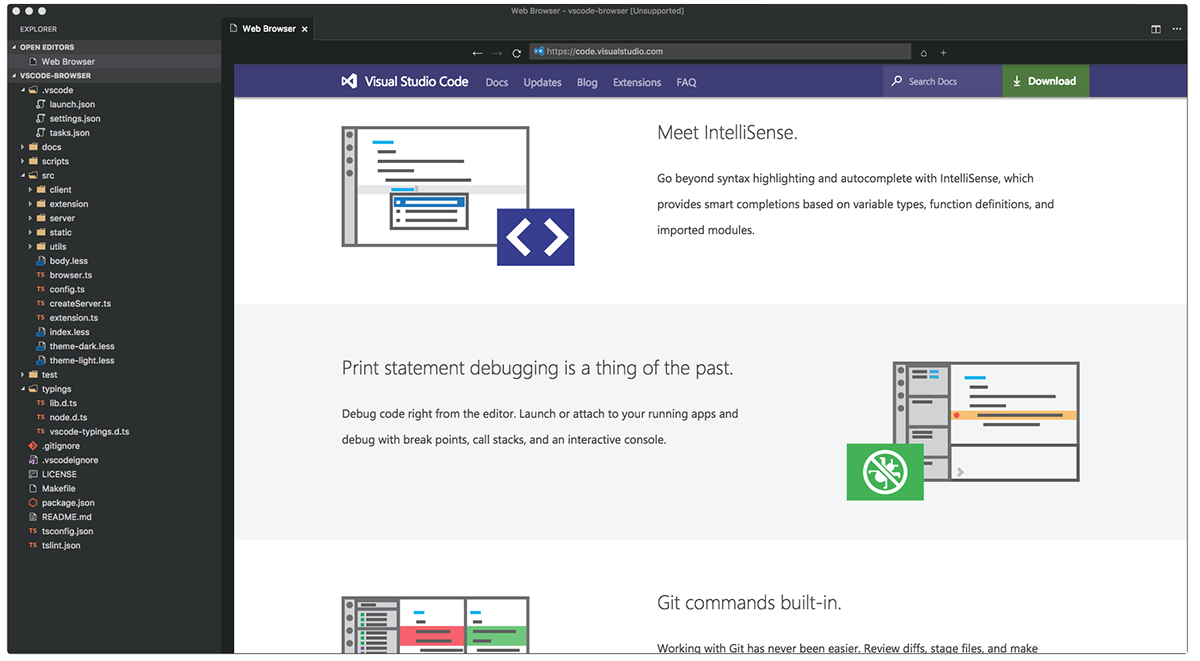Image resolution: width=1200 pixels, height=661 pixels.
Task: Go back using the browser back arrow
Action: click(478, 53)
